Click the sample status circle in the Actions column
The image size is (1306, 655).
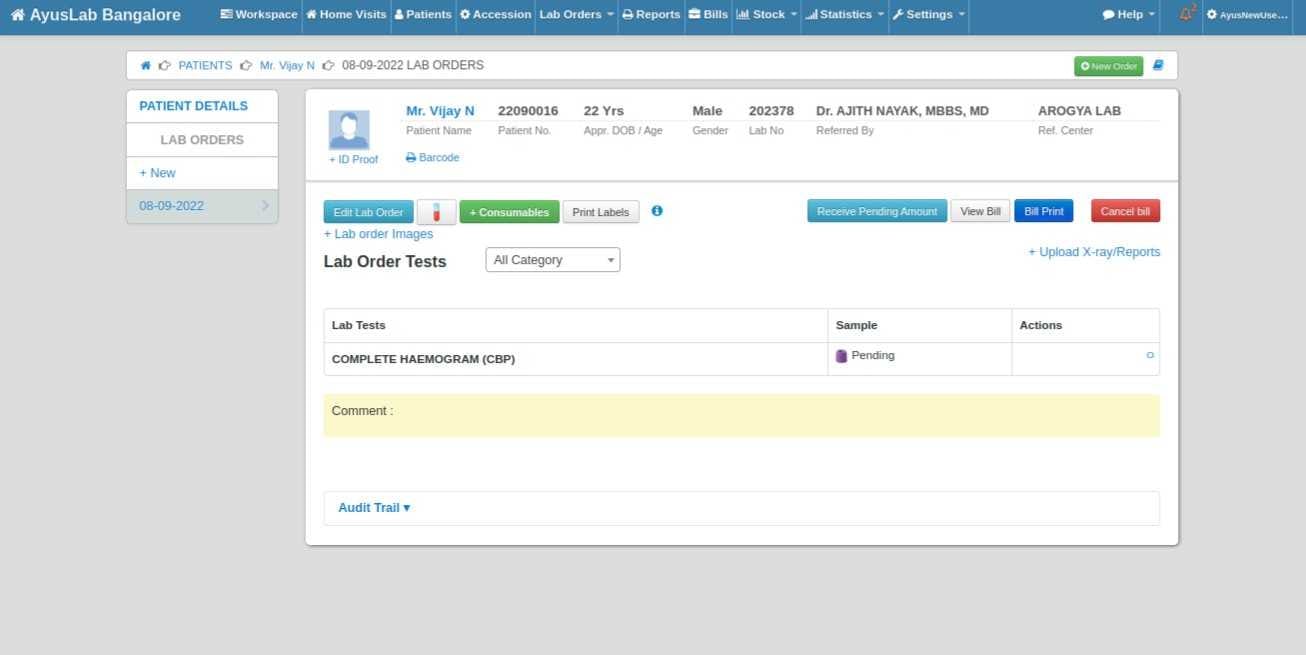click(1150, 355)
